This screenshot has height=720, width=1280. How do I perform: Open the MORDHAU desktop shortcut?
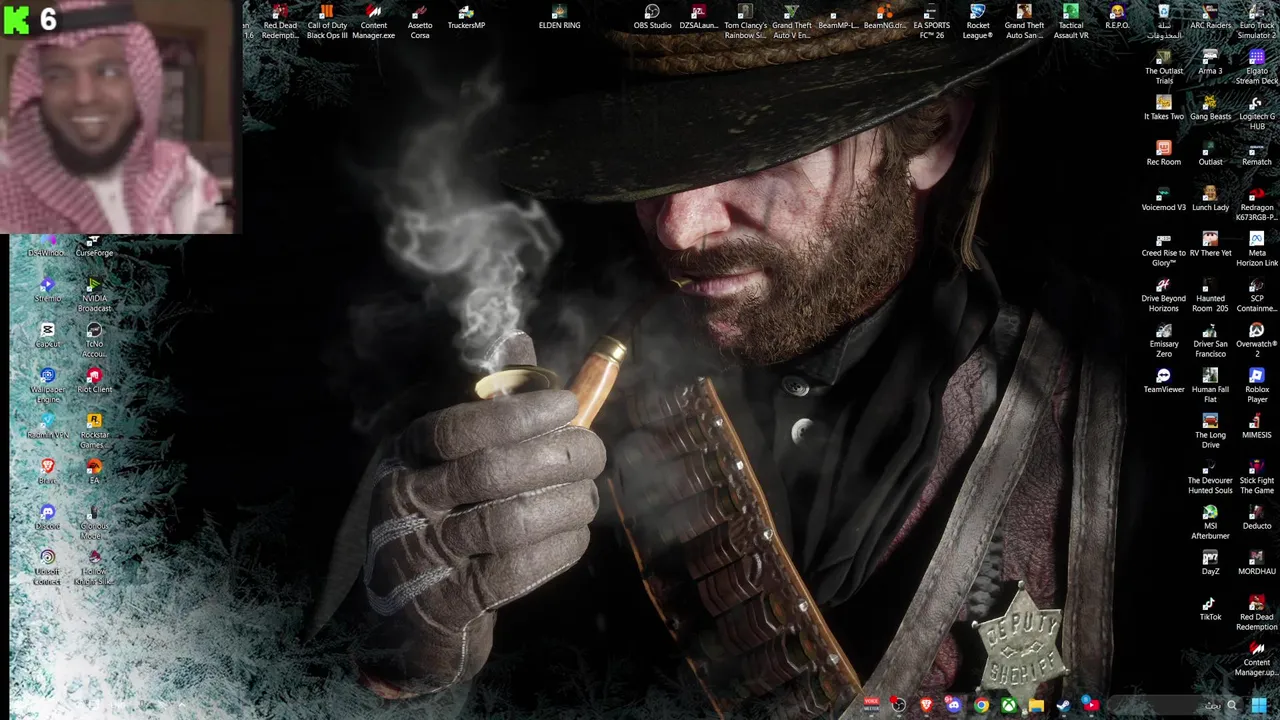point(1257,563)
